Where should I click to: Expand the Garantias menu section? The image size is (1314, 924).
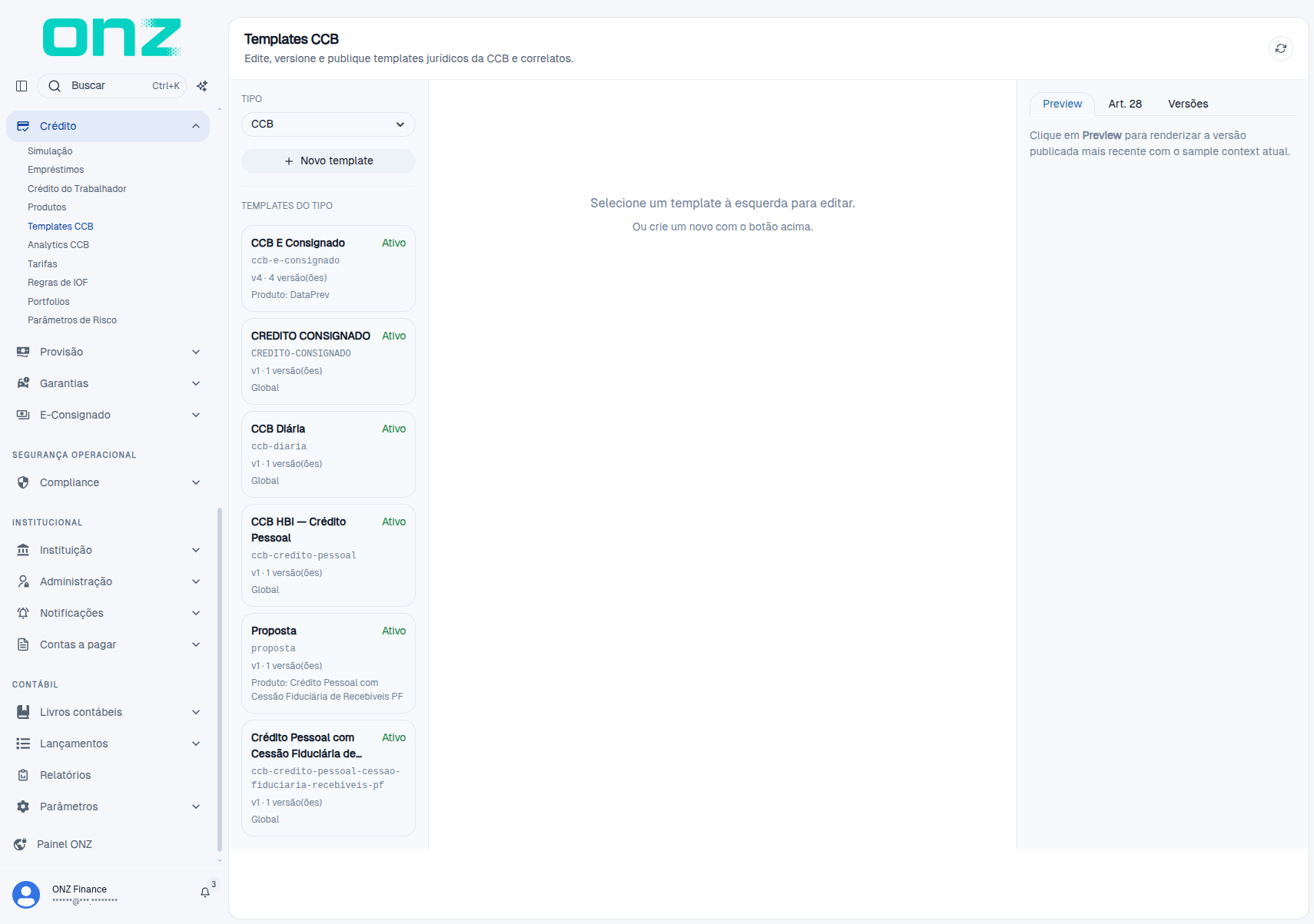pos(108,383)
